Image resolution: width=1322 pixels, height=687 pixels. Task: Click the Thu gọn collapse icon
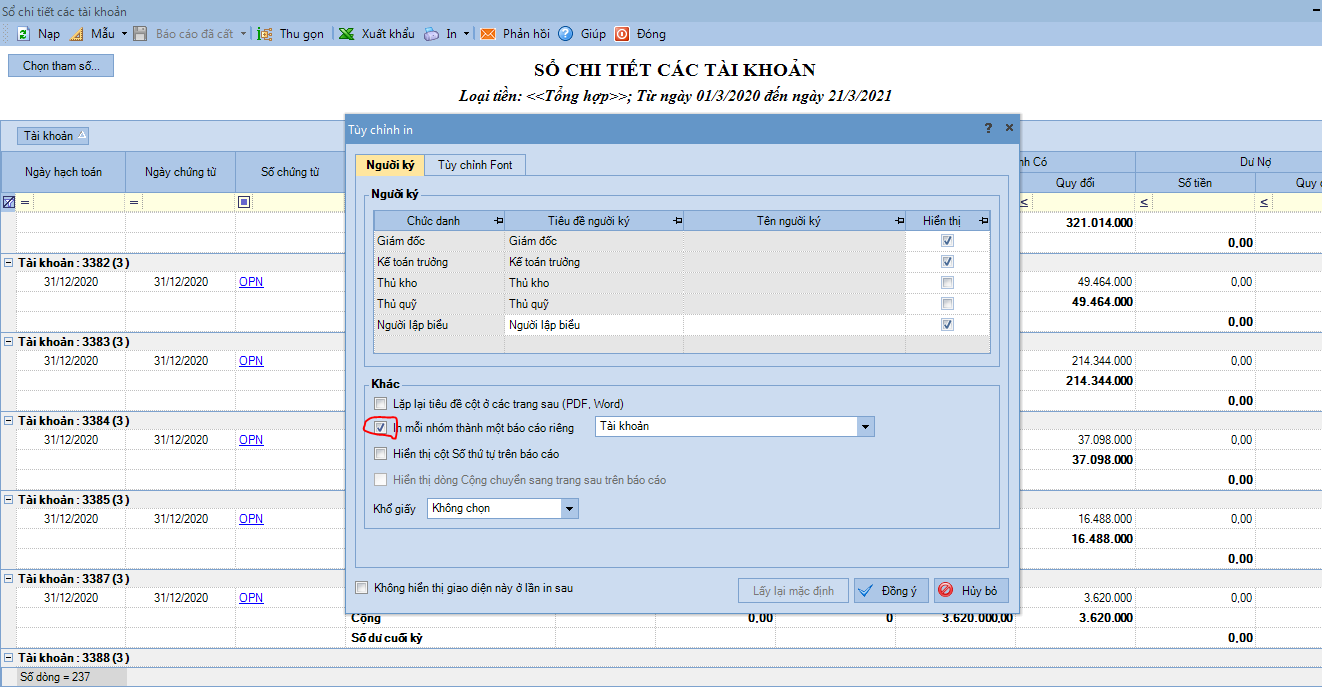[265, 34]
